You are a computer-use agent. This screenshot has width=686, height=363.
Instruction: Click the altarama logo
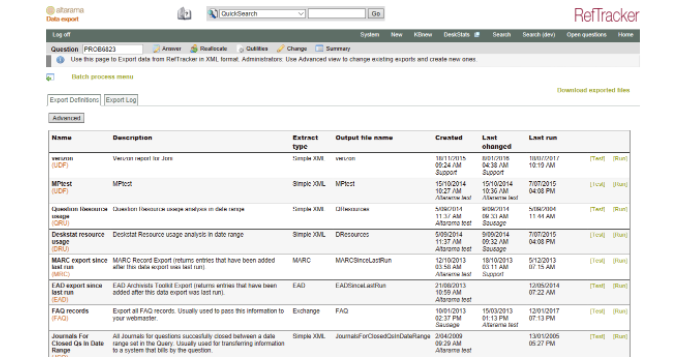click(65, 10)
